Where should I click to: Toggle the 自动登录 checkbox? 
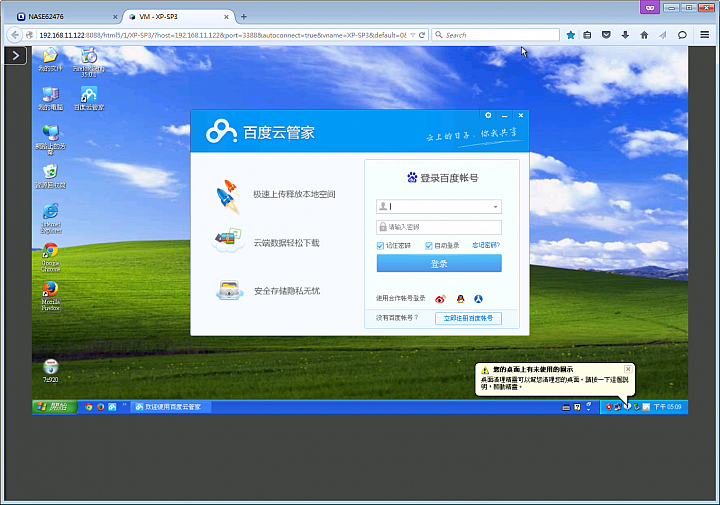click(x=428, y=246)
